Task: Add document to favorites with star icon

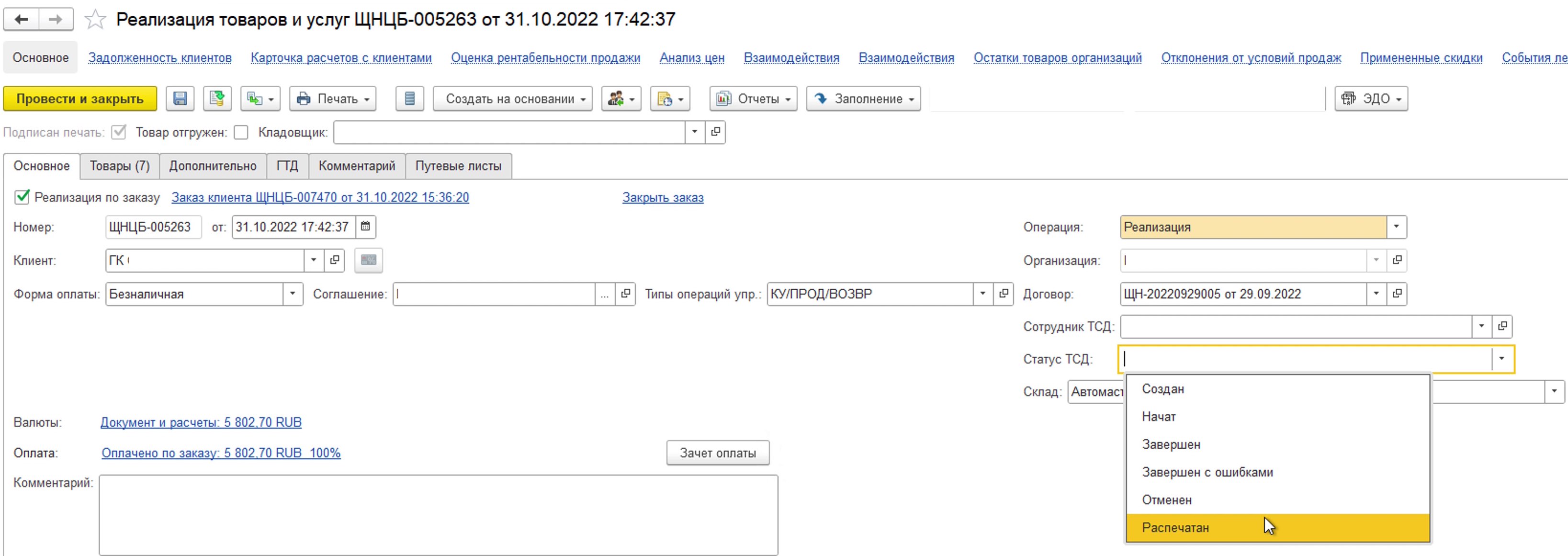Action: tap(95, 20)
